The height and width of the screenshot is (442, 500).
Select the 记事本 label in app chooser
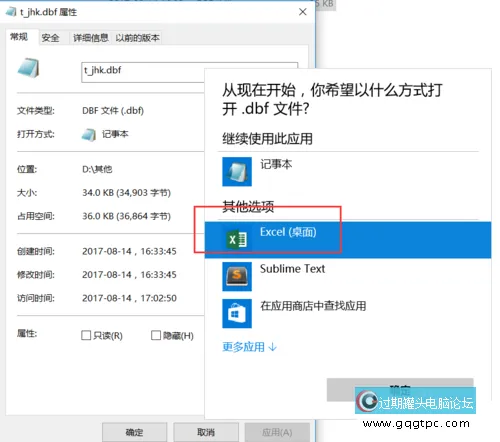click(x=276, y=164)
